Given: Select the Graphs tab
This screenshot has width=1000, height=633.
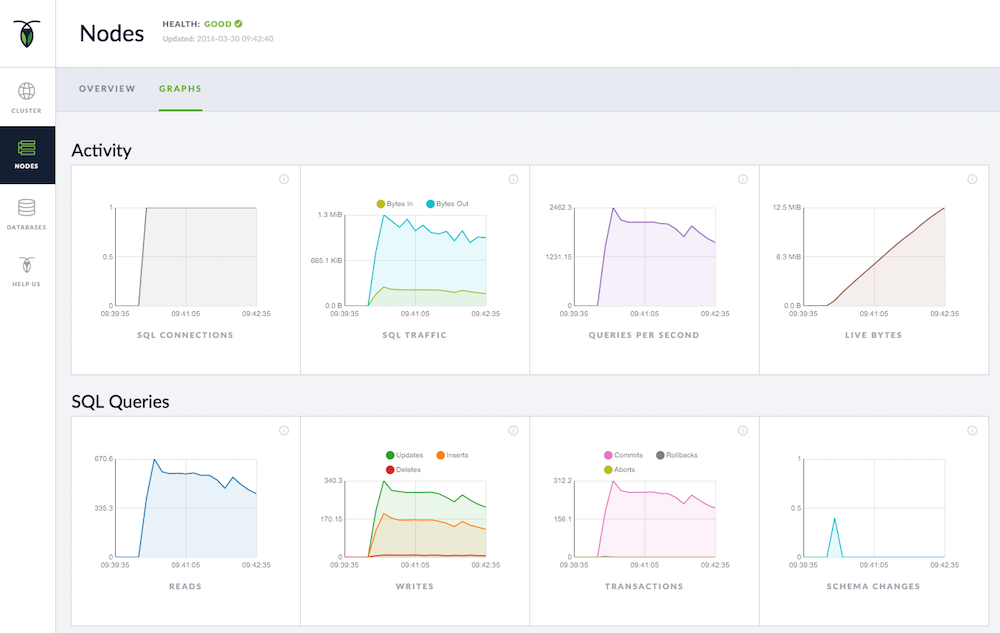Looking at the screenshot, I should [180, 89].
